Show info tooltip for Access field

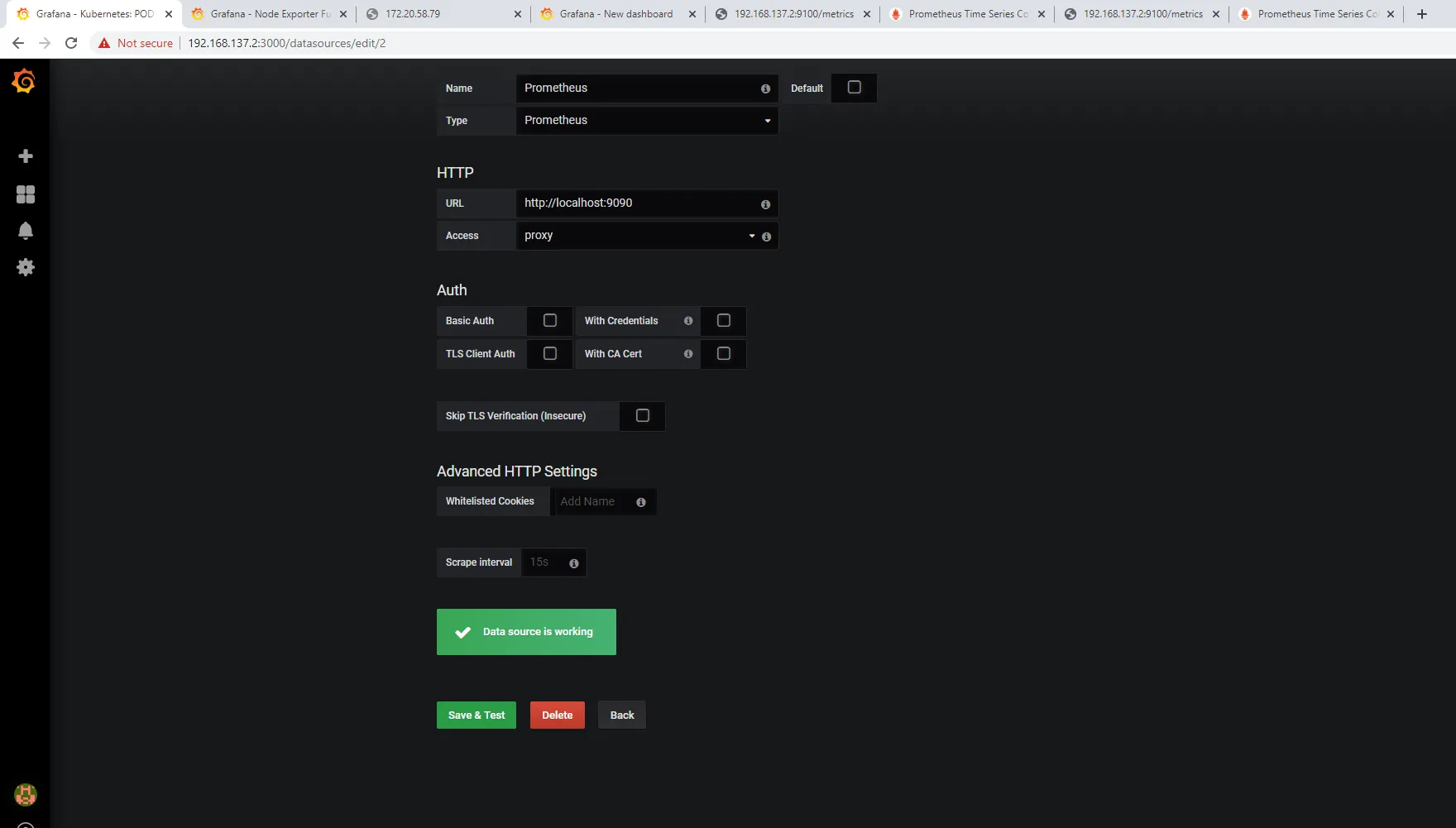click(x=766, y=237)
